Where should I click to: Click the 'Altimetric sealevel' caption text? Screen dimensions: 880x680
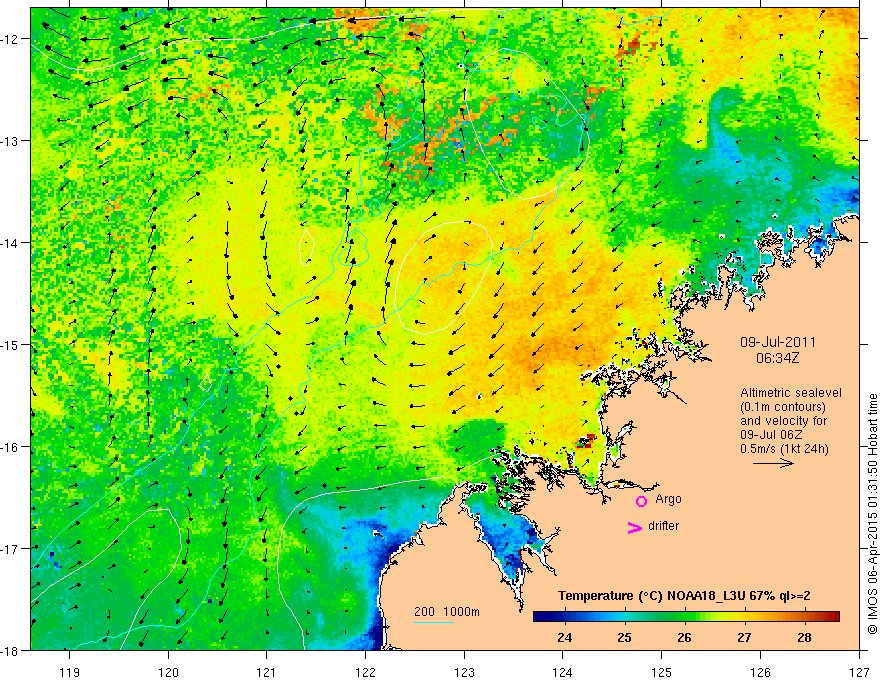(791, 393)
